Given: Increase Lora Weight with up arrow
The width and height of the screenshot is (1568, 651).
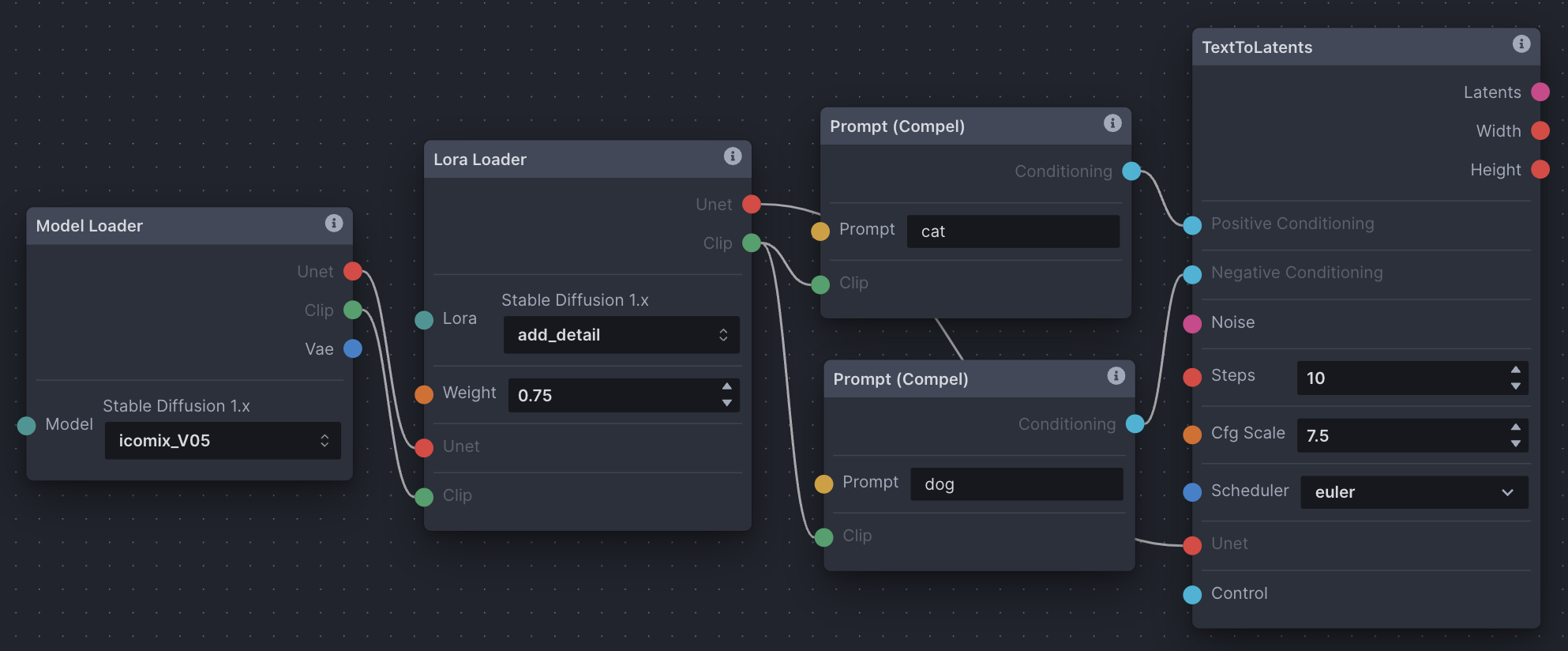Looking at the screenshot, I should pos(726,386).
